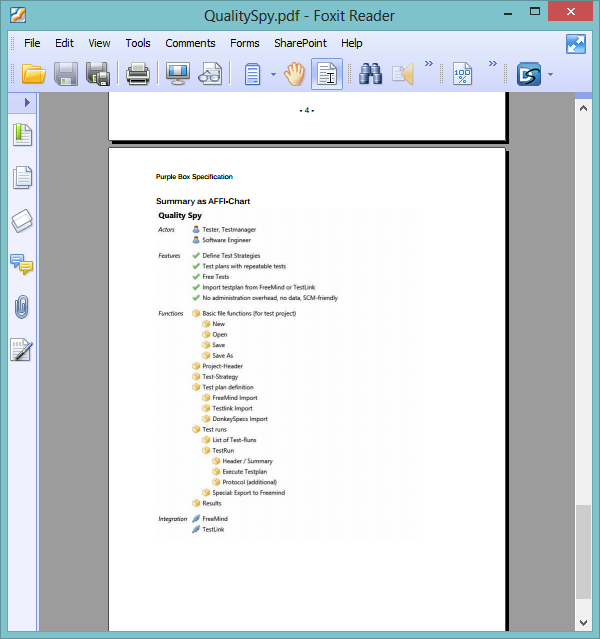Viewport: 600px width, 639px height.
Task: Open Find with binoculars icon
Action: (x=370, y=74)
